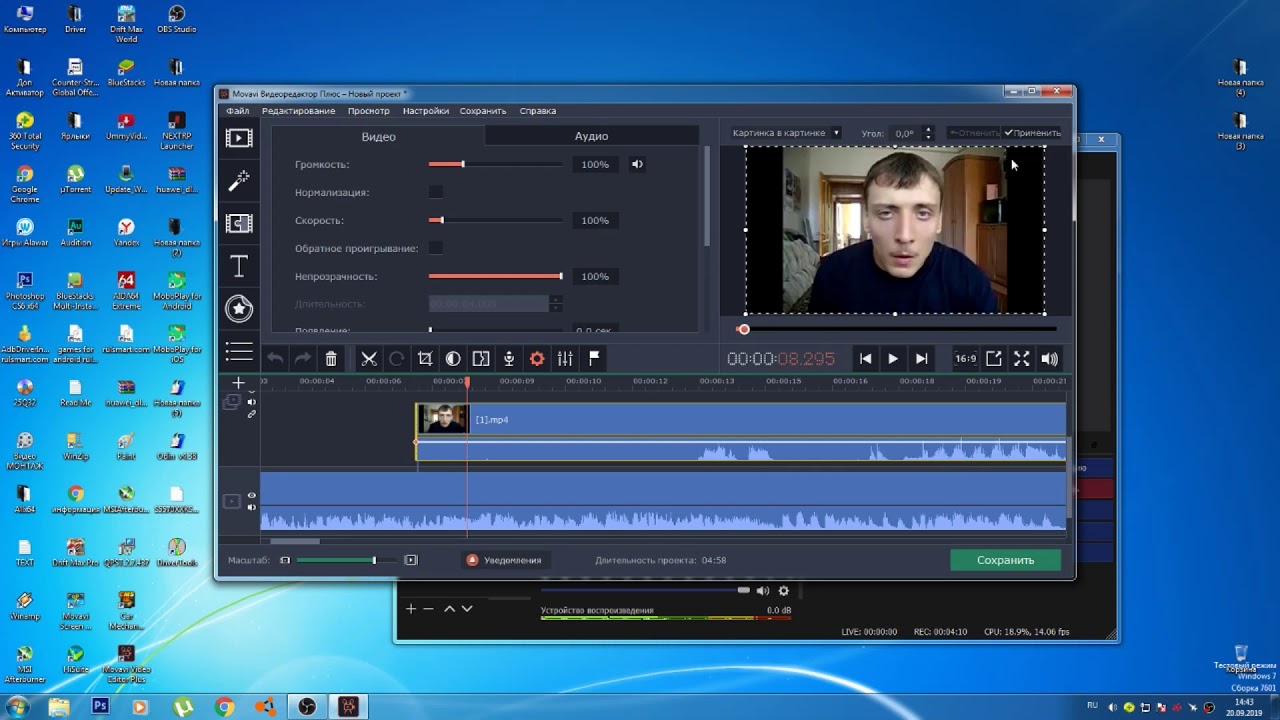Skip to next frame button
Viewport: 1280px width, 720px height.
[921, 358]
